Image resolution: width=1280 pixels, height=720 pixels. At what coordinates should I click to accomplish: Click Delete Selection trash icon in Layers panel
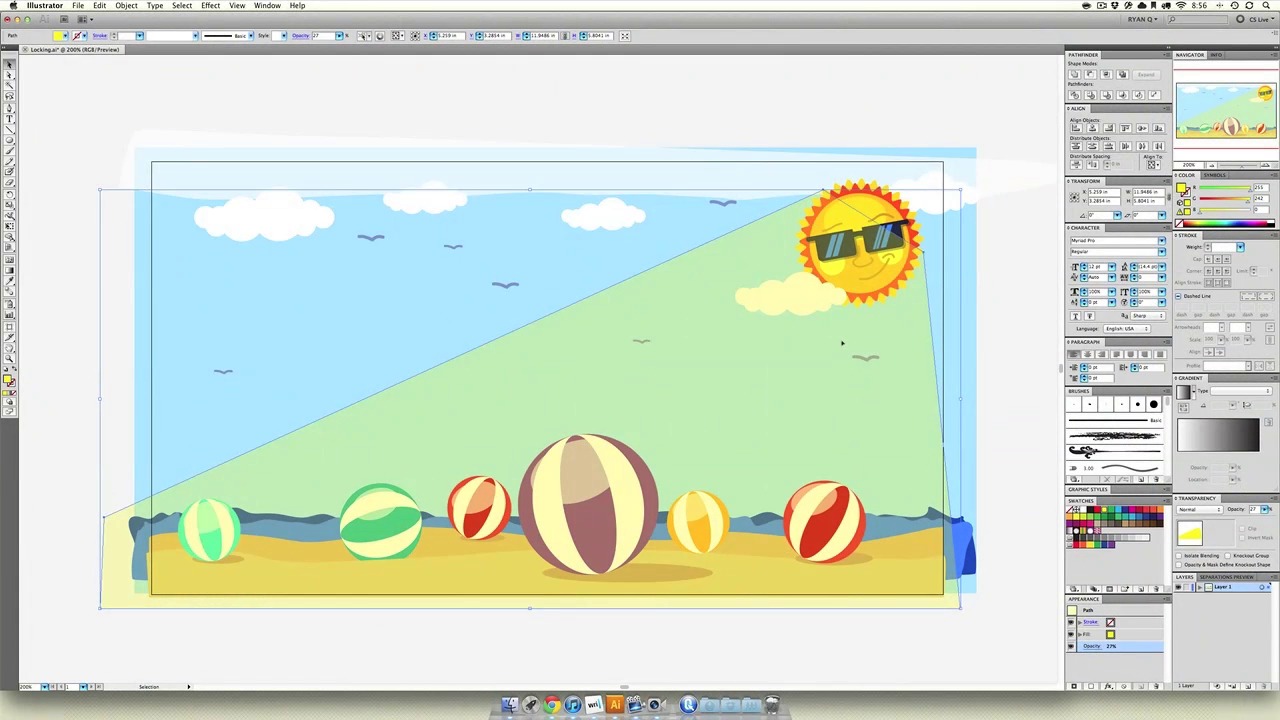pos(1264,686)
